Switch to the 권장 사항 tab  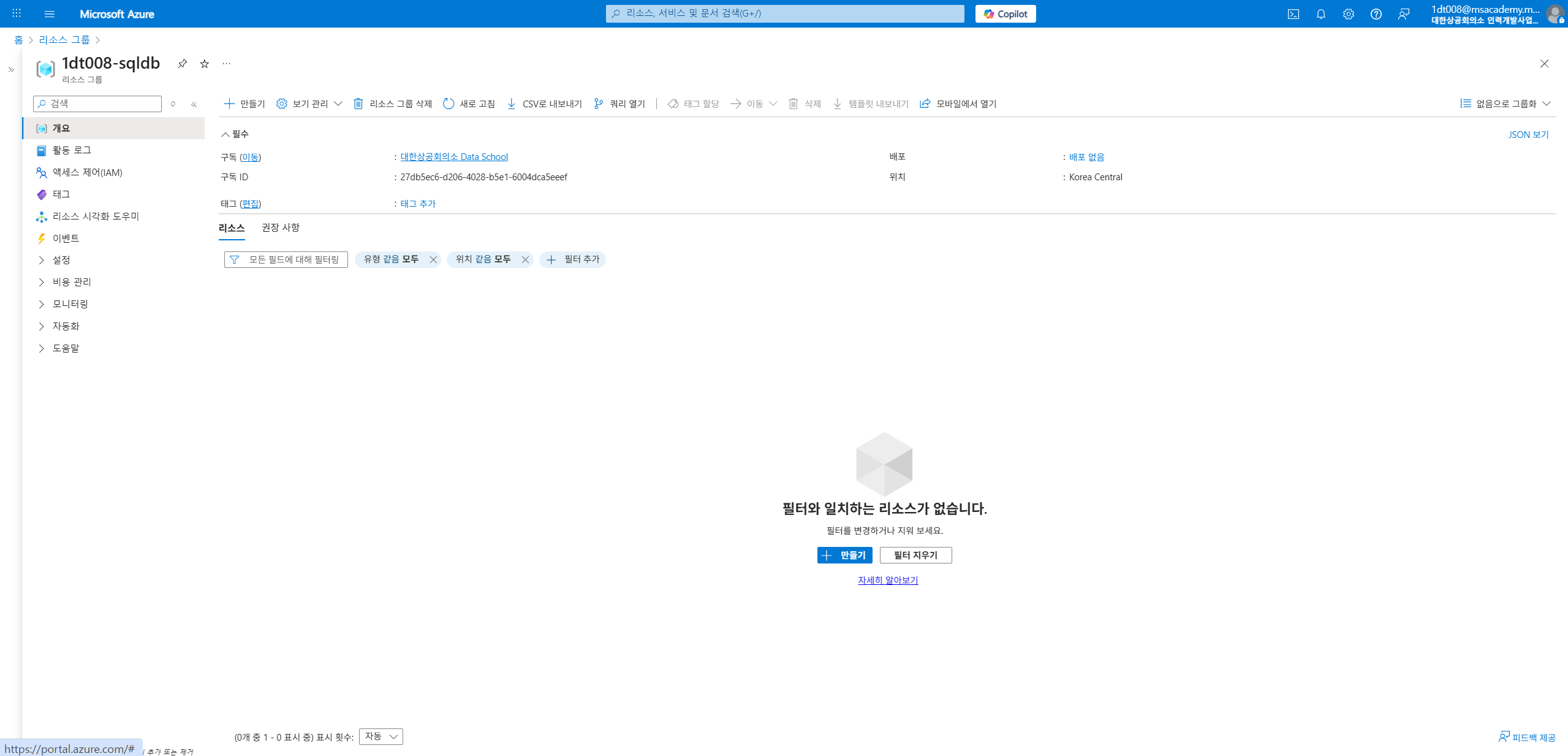[280, 228]
